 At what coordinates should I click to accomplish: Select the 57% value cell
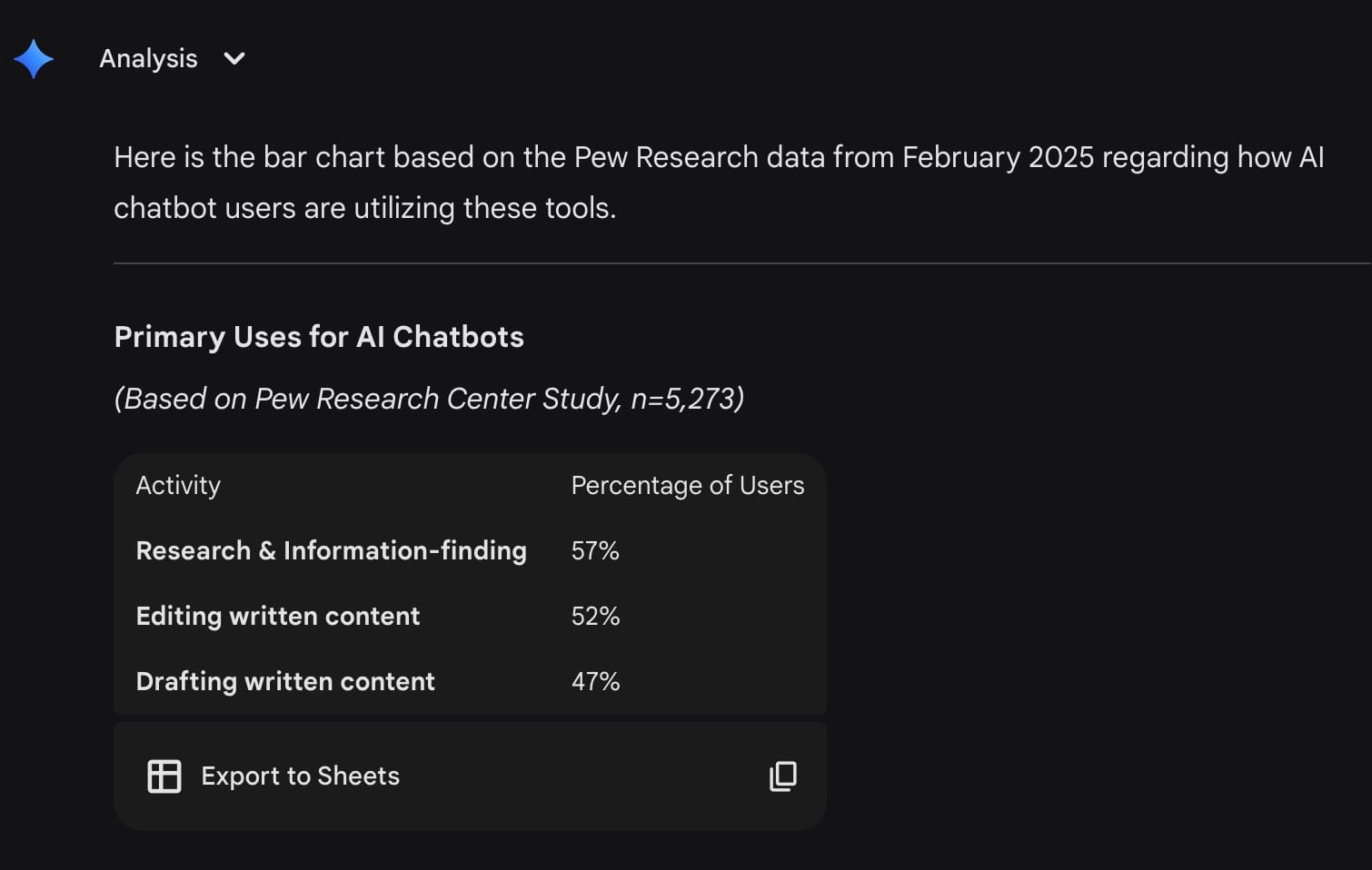pyautogui.click(x=595, y=551)
